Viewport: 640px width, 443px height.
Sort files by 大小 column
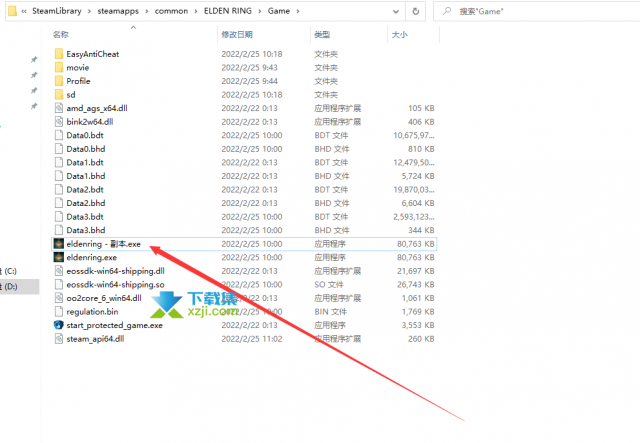click(400, 35)
